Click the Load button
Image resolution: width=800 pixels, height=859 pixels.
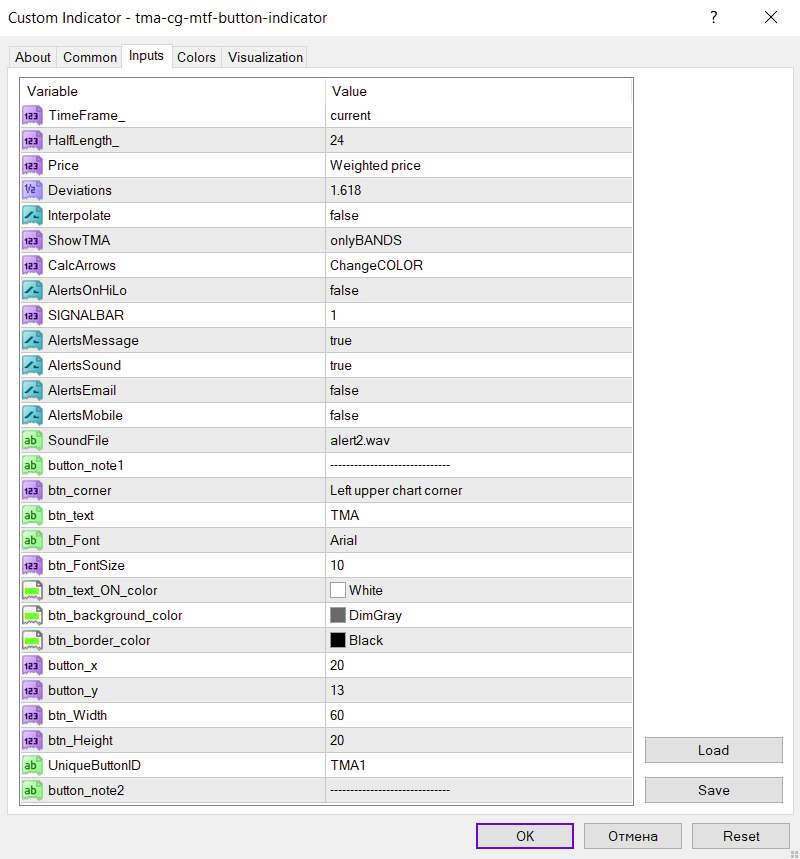pyautogui.click(x=713, y=750)
